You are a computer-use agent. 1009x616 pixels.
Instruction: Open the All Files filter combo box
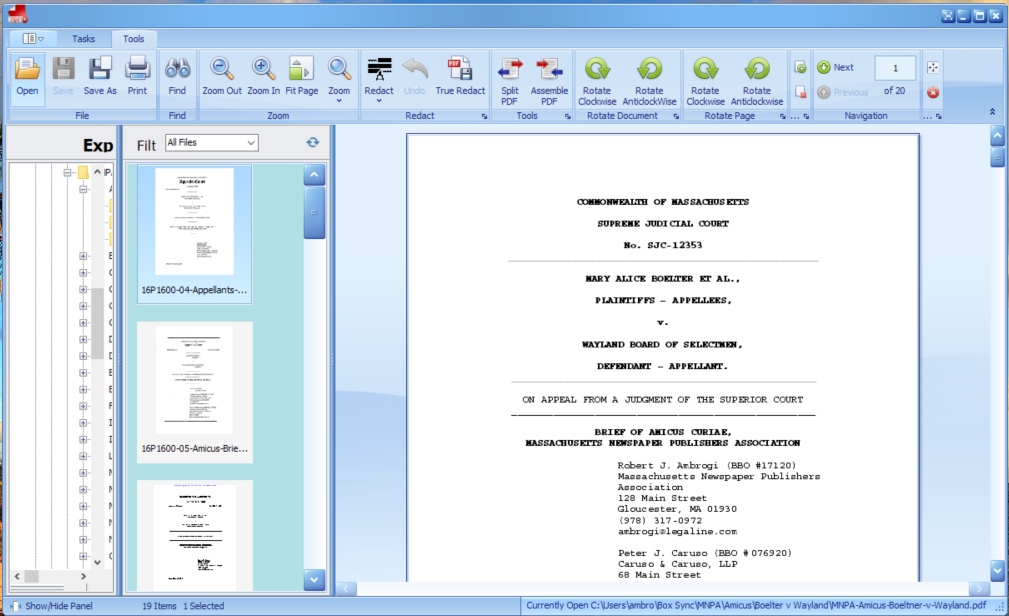point(212,143)
